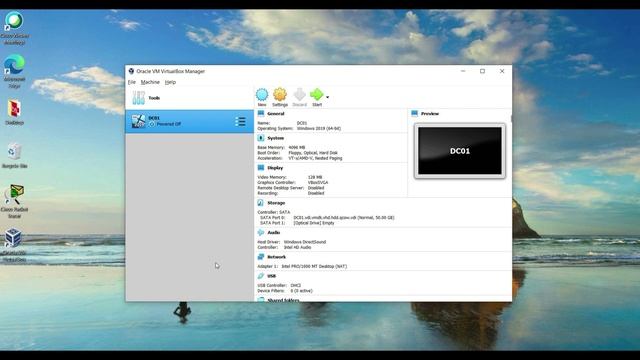Click the Operating System Windows 2019 value

pyautogui.click(x=319, y=128)
